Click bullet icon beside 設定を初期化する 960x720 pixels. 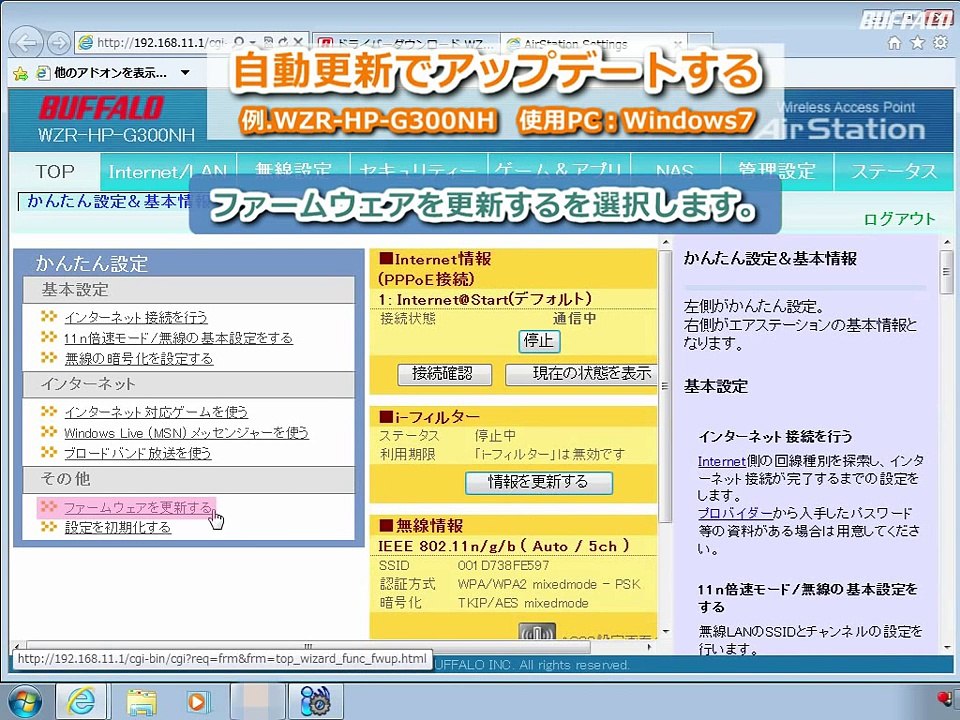(x=49, y=527)
